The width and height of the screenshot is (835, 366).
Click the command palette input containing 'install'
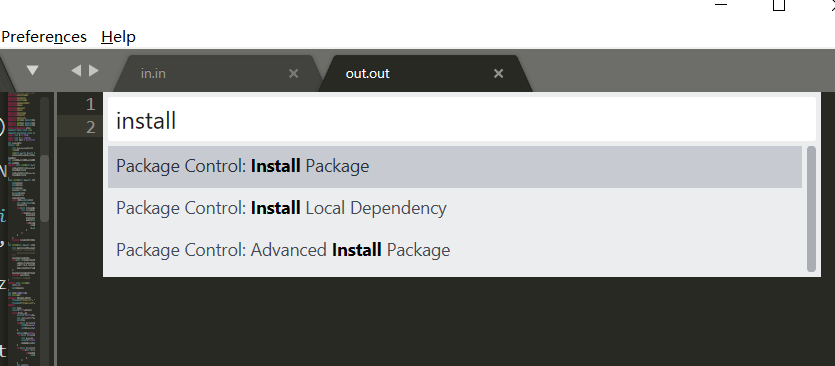[x=462, y=120]
